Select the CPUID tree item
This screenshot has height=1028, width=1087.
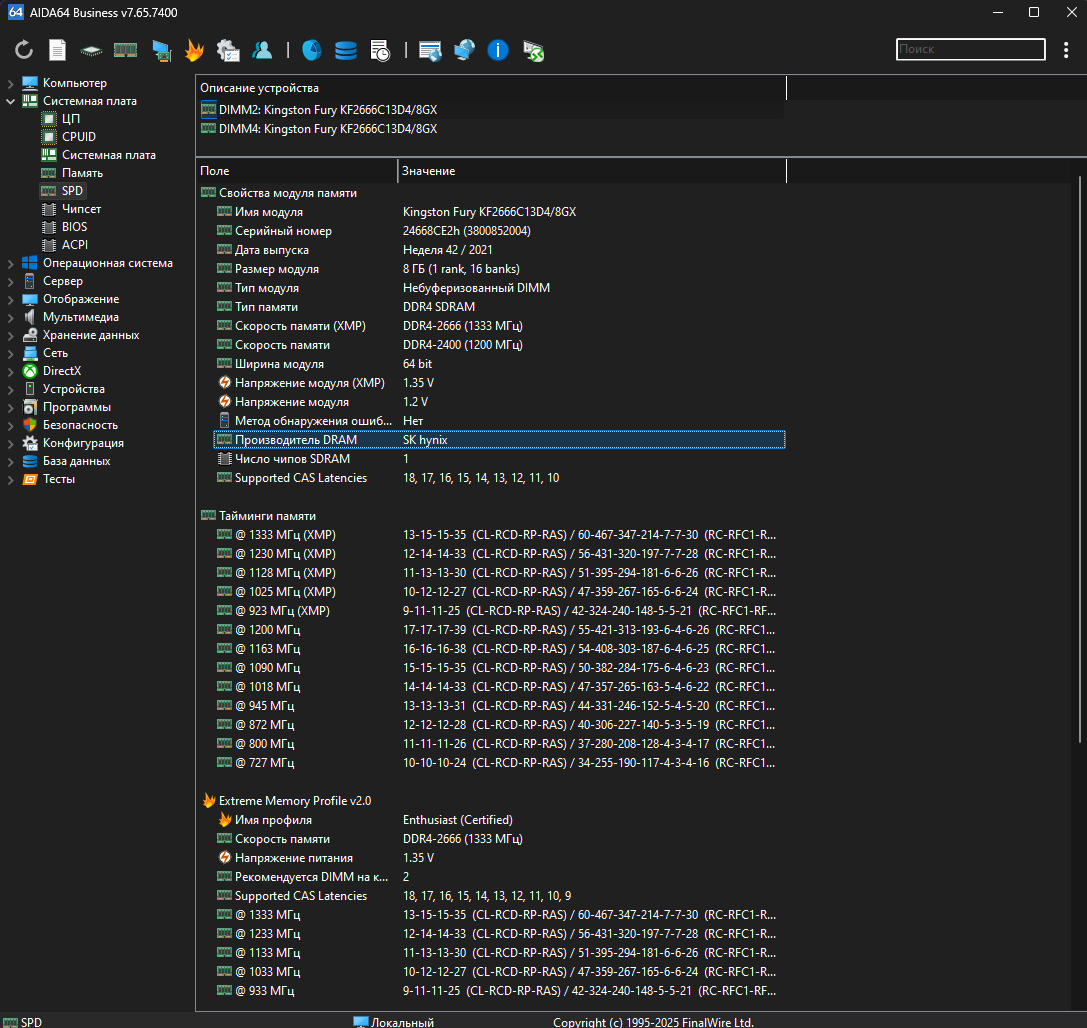pyautogui.click(x=78, y=137)
